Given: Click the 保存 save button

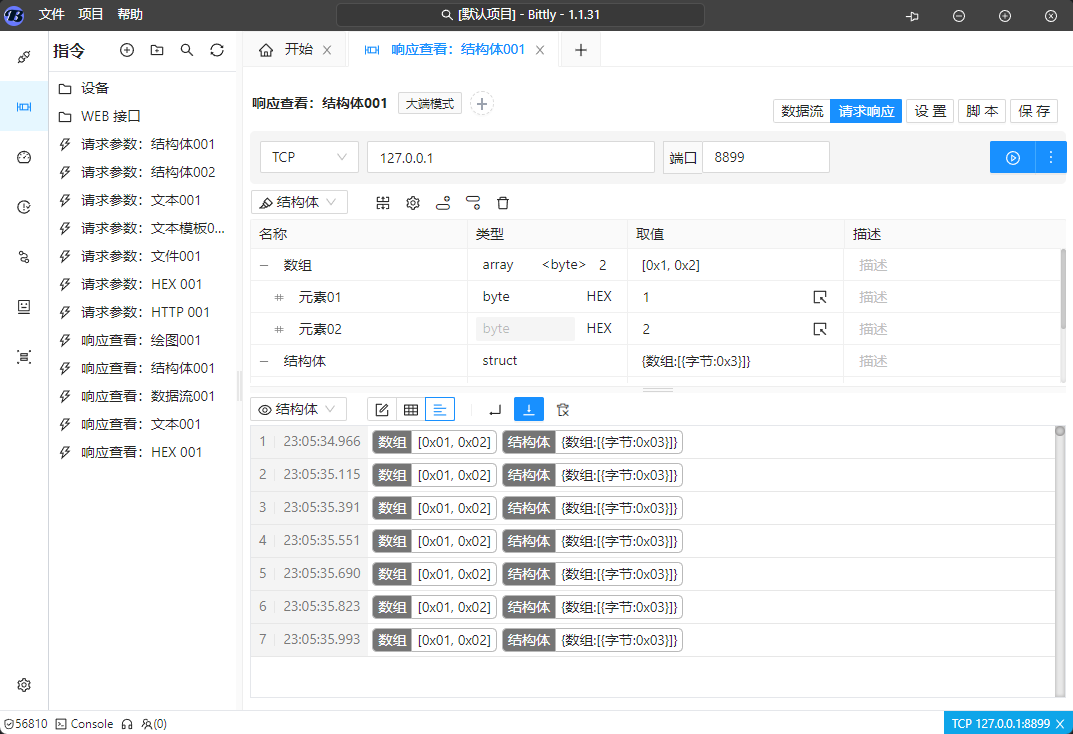Looking at the screenshot, I should coord(1034,111).
